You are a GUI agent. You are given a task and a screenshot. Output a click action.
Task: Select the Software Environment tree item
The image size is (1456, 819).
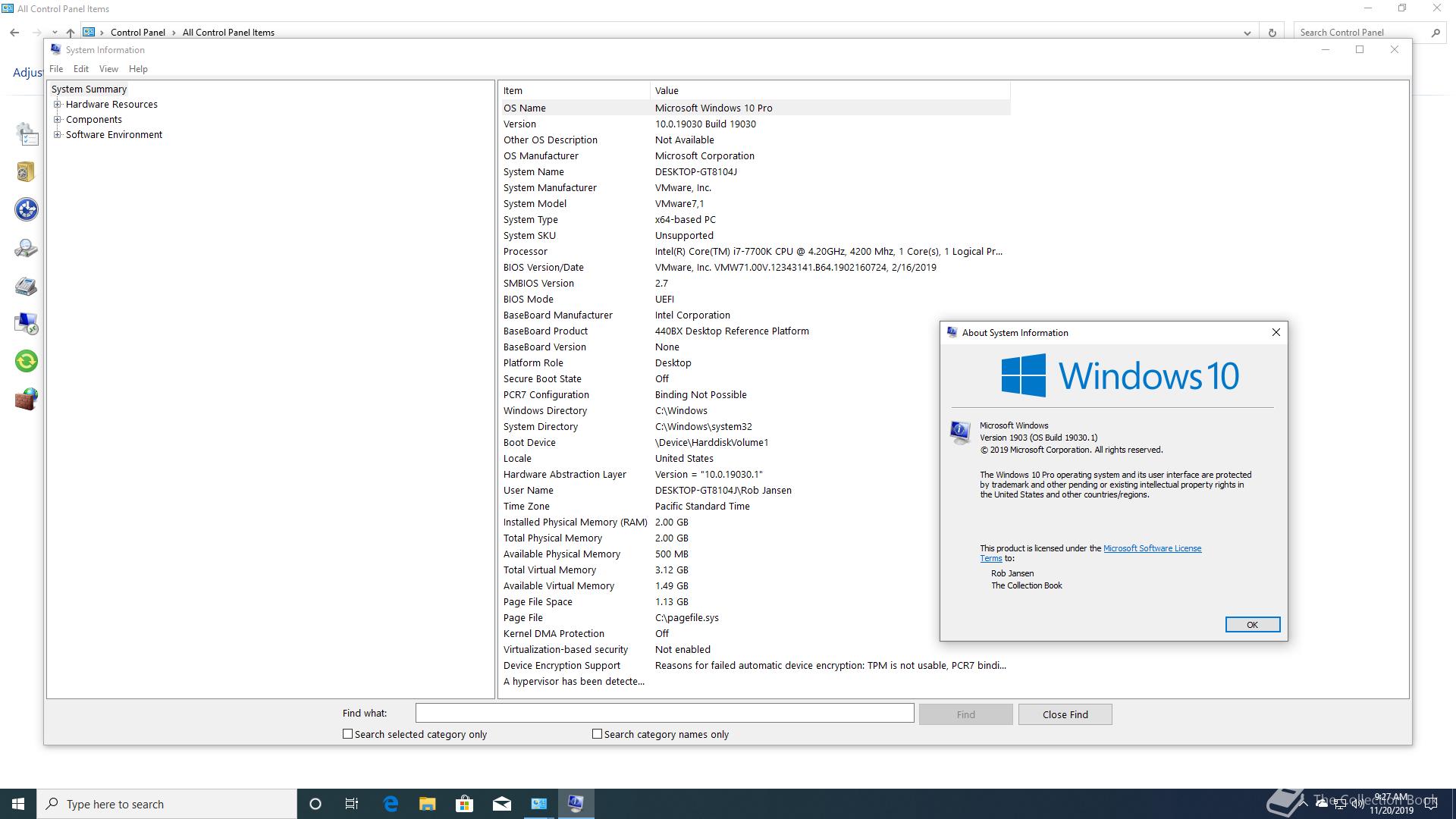click(x=114, y=135)
